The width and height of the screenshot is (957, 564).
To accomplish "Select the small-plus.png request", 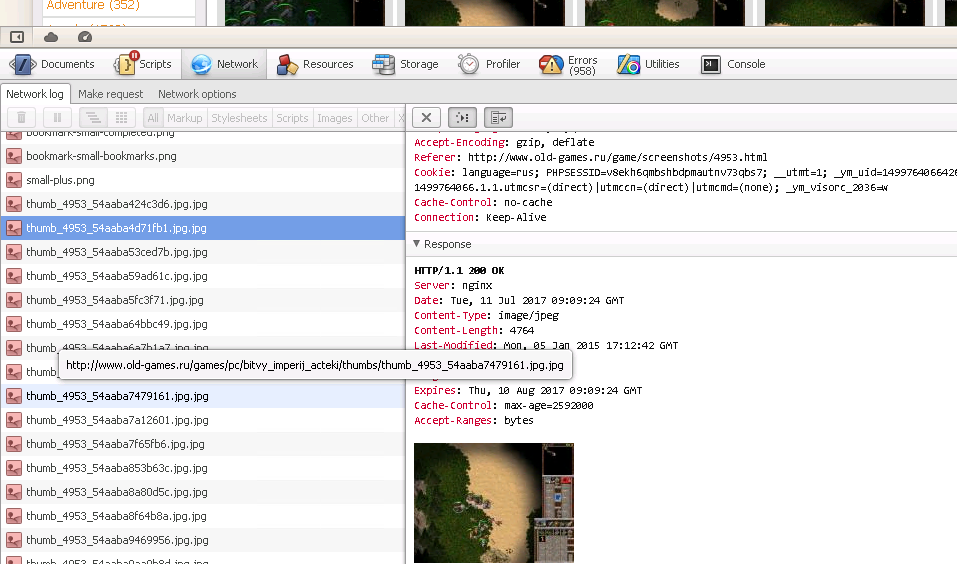I will tap(61, 180).
